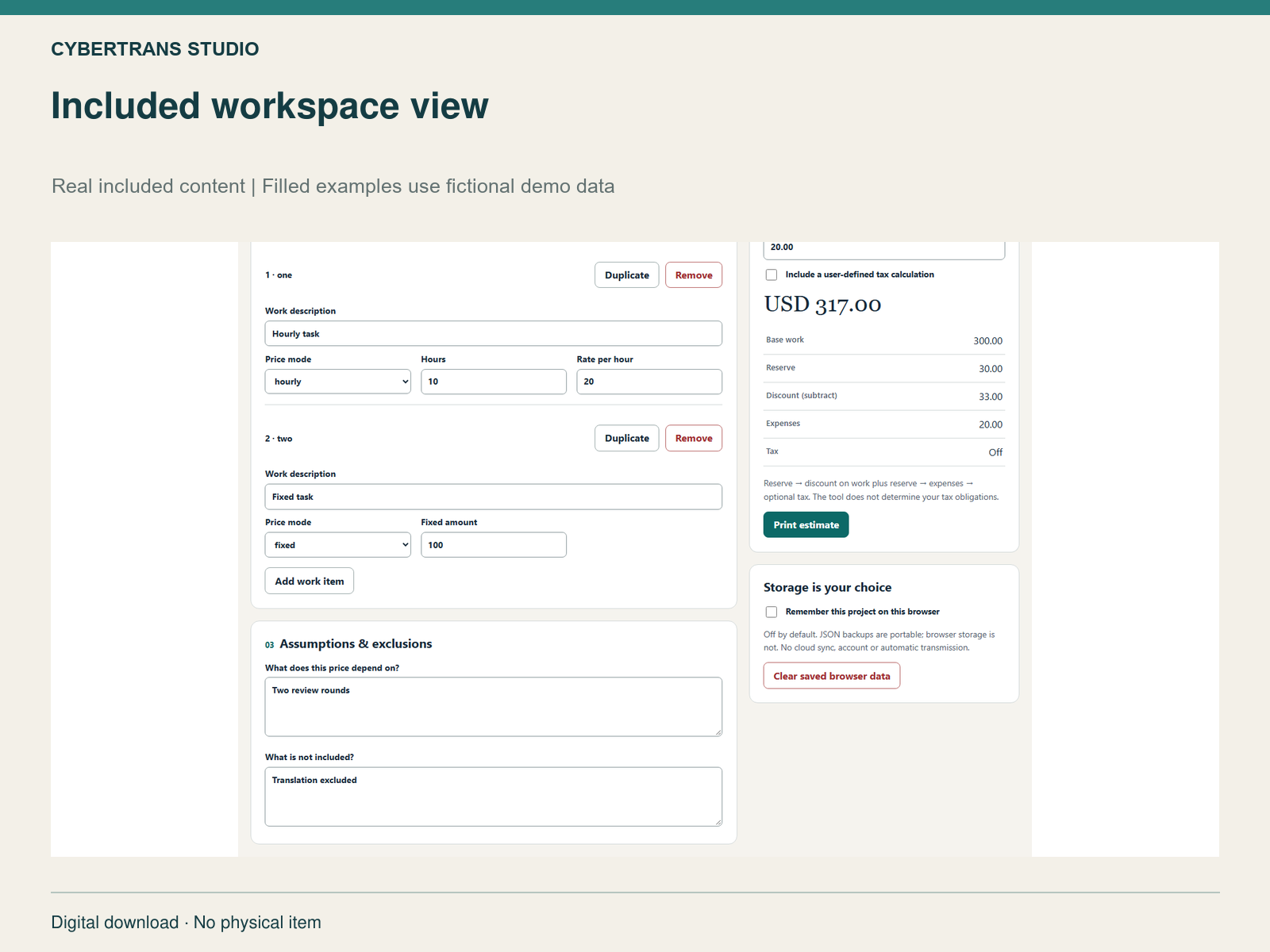Viewport: 1270px width, 952px height.
Task: Click the Discount (subtract) label
Action: [x=801, y=395]
